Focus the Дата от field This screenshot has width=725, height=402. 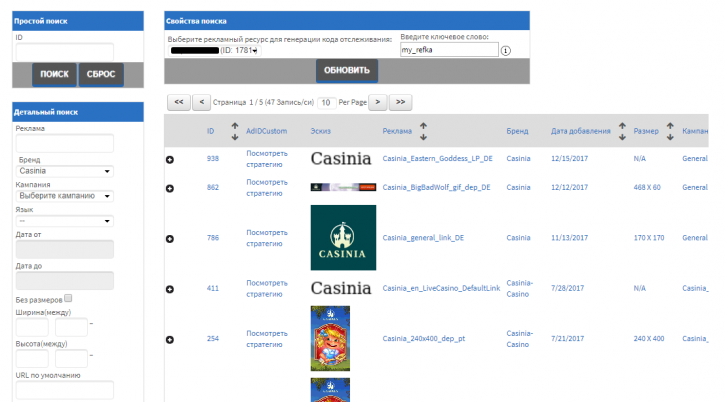tap(65, 249)
